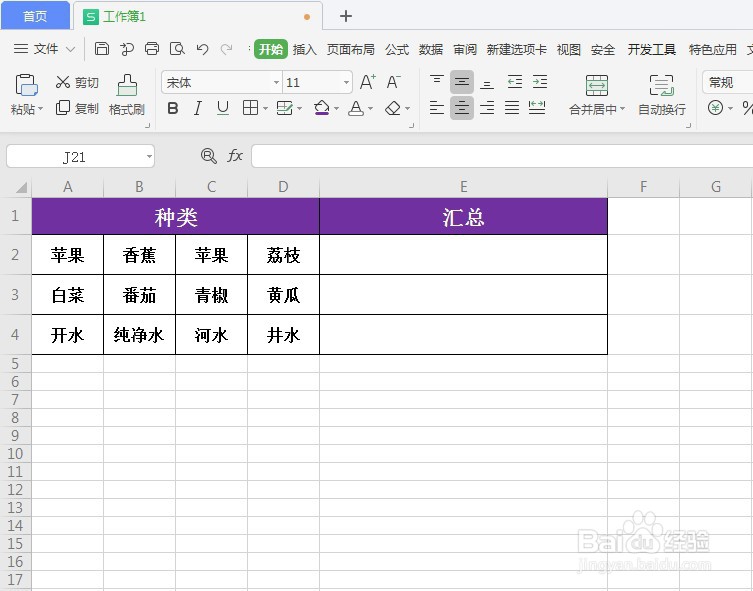Increase indent icon
Image resolution: width=753 pixels, height=591 pixels.
pos(540,82)
